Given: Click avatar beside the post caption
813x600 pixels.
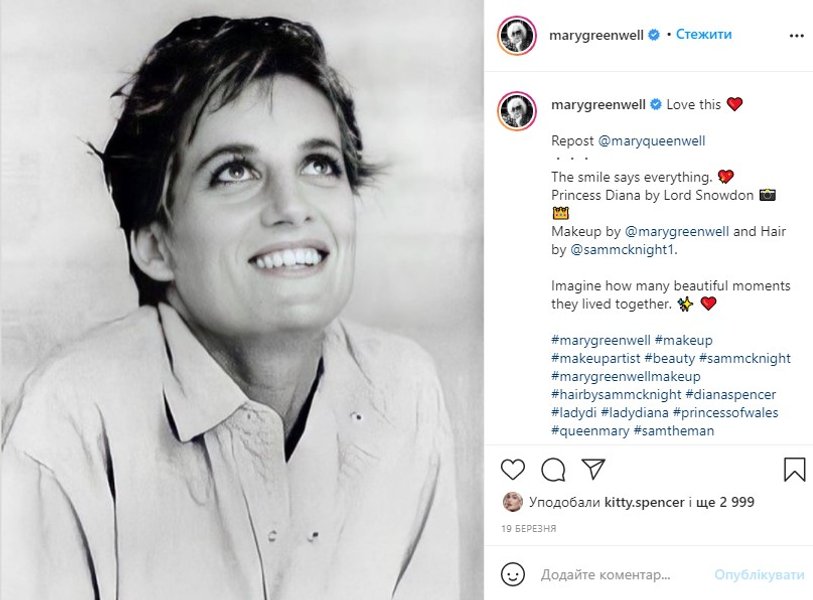Looking at the screenshot, I should (516, 110).
